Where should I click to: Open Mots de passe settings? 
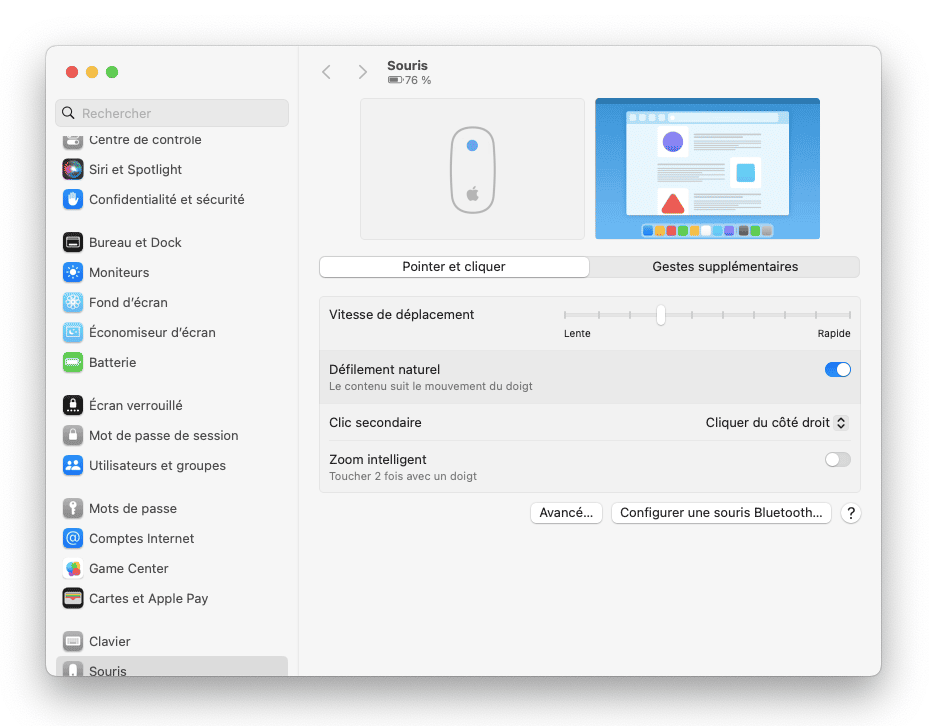click(x=172, y=508)
